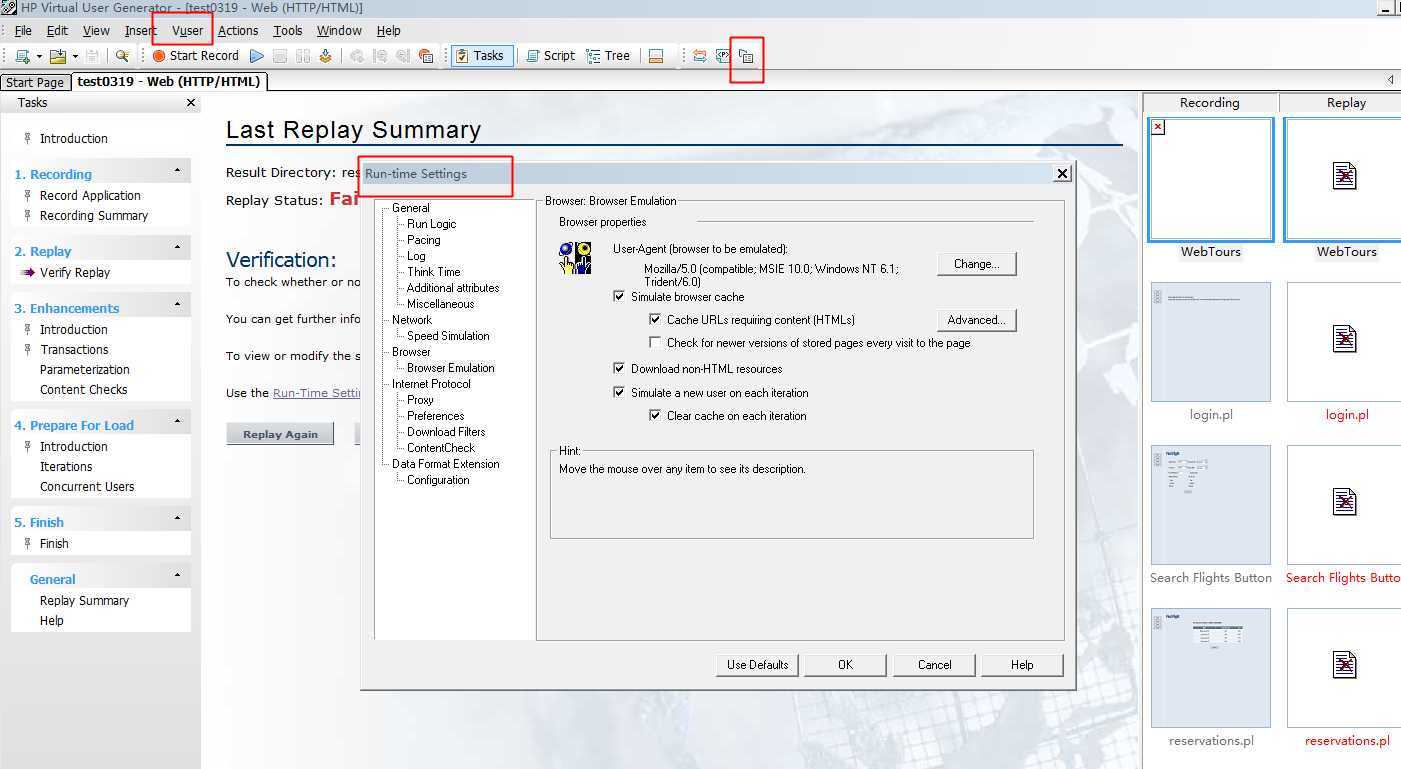Select Download Filters in settings tree
The width and height of the screenshot is (1401, 769).
tap(446, 432)
